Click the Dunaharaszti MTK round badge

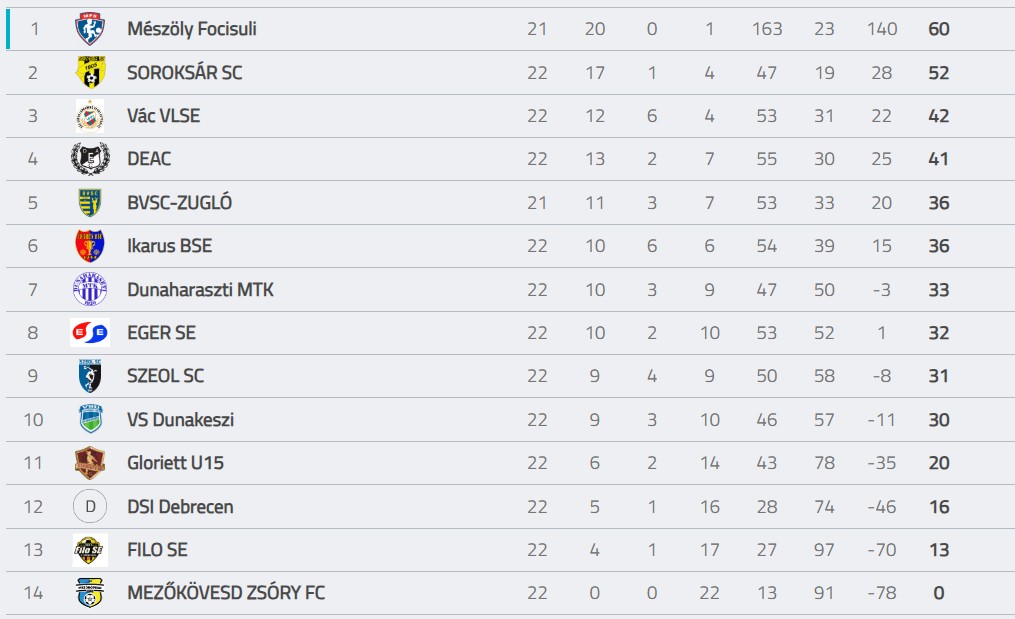90,289
